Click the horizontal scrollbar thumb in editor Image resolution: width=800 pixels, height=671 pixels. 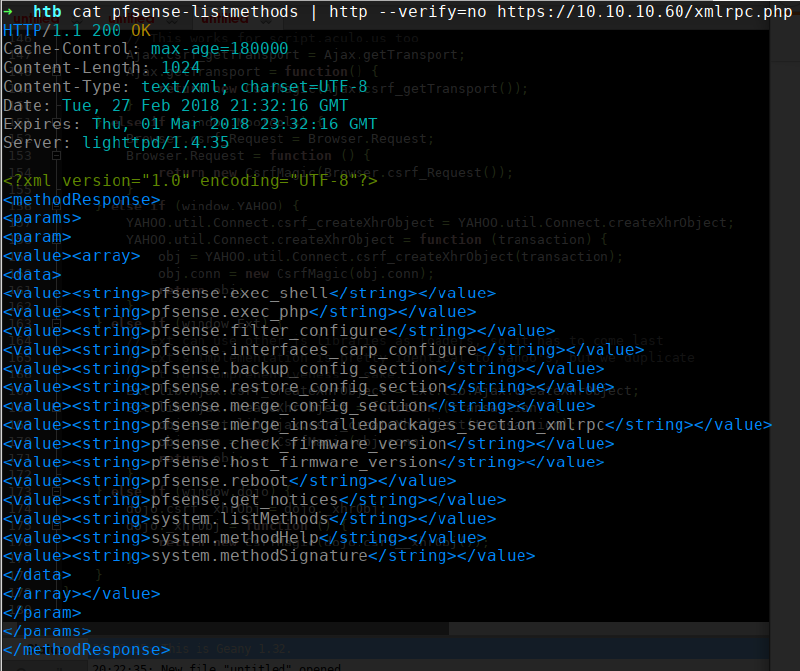224,628
